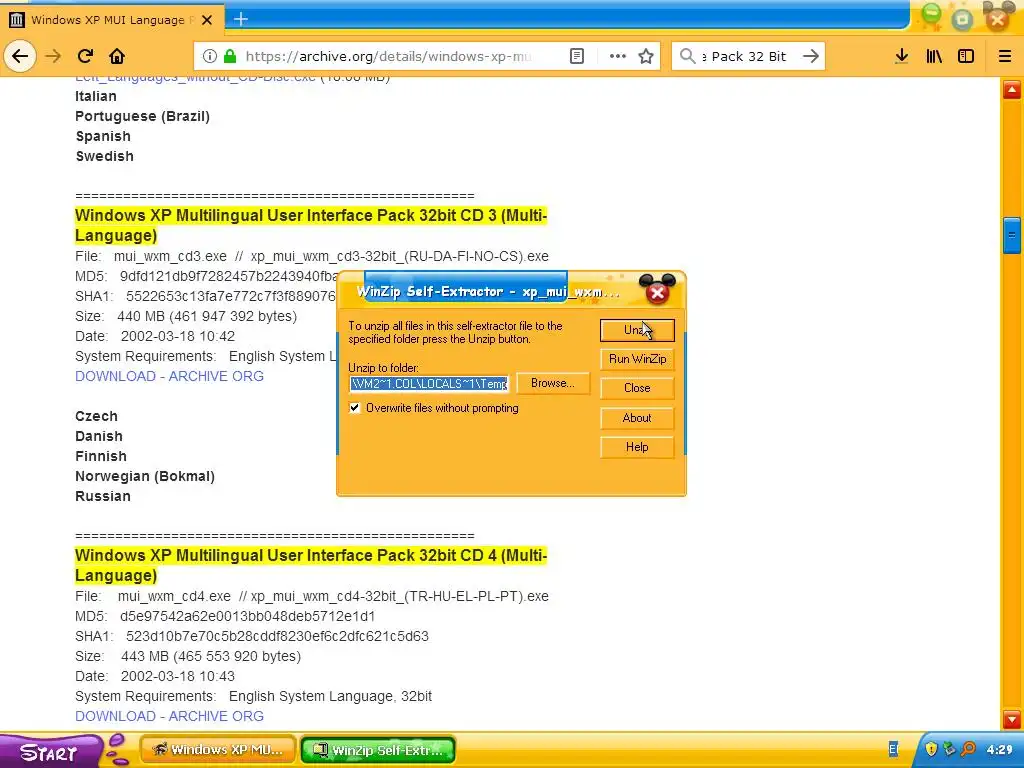Submit the search with arrow button
Screen dimensions: 1024x768
pos(810,56)
